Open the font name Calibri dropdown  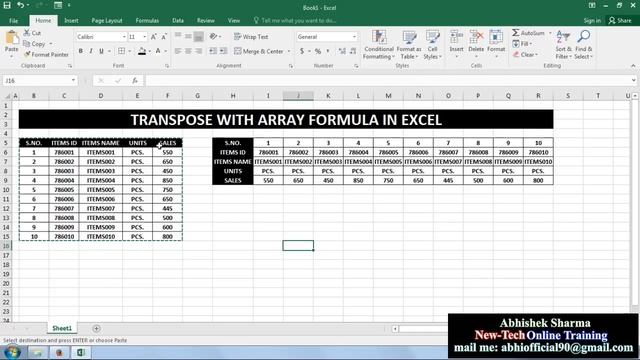(124, 37)
